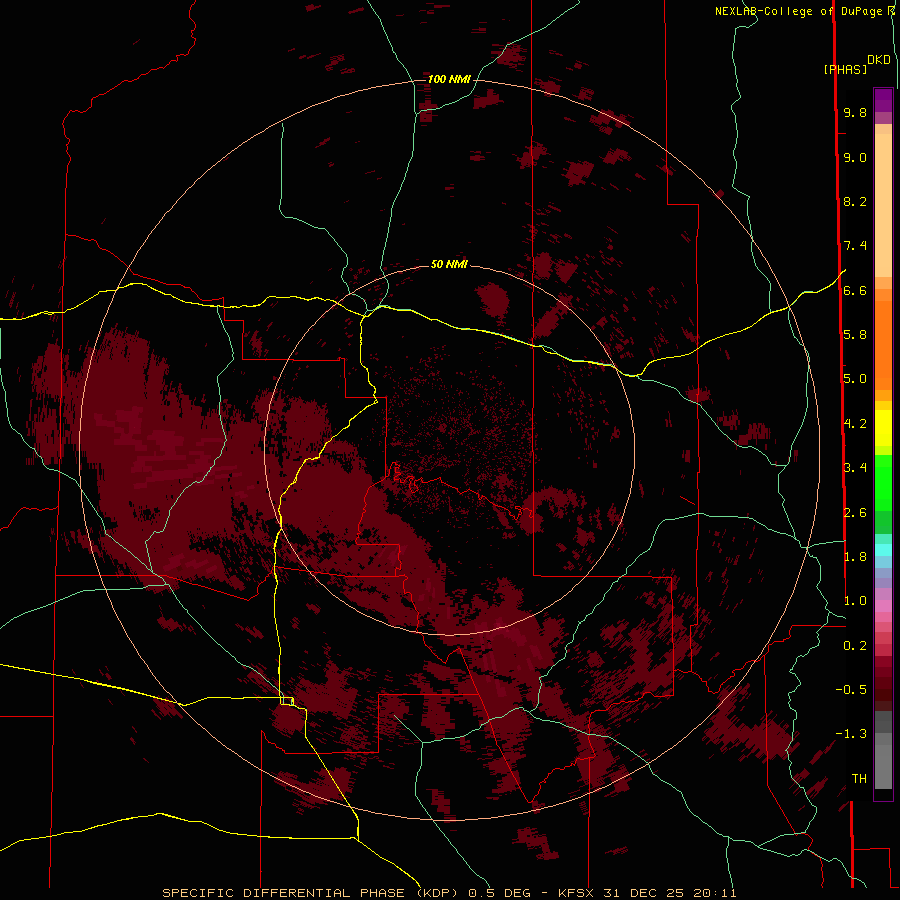
Task: Click the cyan segment of the color bar
Action: pyautogui.click(x=883, y=550)
